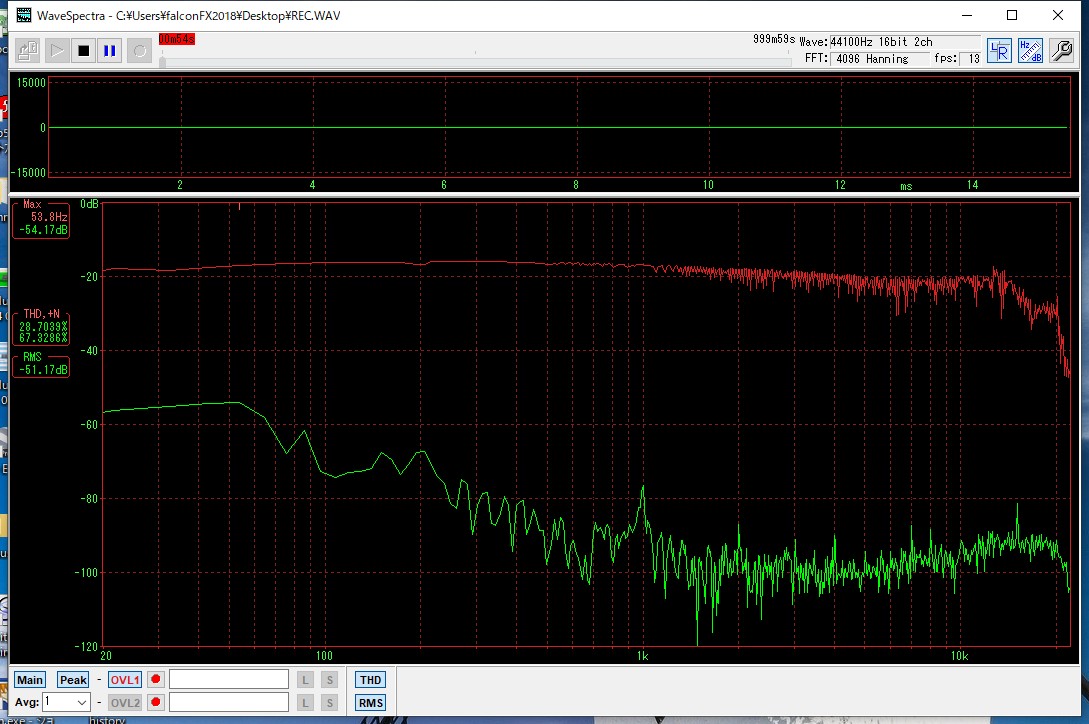Toggle the THD readout button
Viewport: 1089px width, 724px height.
click(370, 680)
